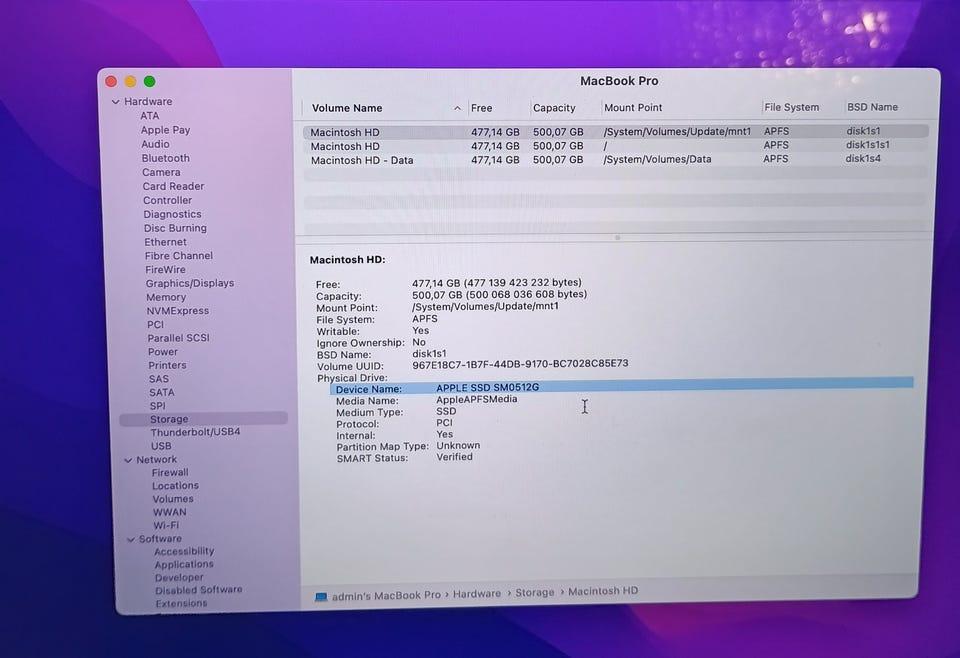This screenshot has height=658, width=960.
Task: Select Macintosh HD row with disk1s1s1
Action: click(x=615, y=146)
